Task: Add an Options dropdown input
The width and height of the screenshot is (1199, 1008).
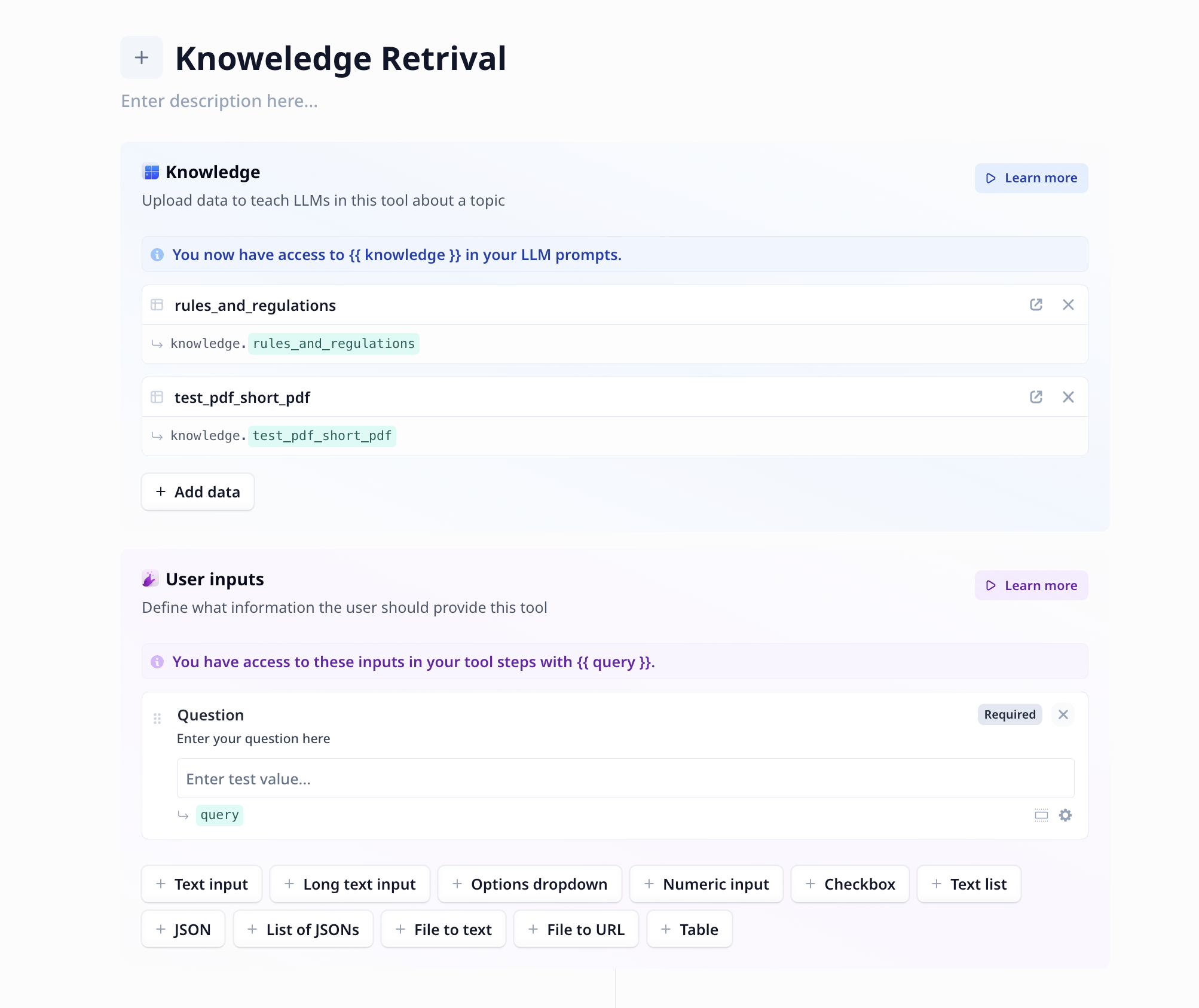Action: tap(530, 884)
